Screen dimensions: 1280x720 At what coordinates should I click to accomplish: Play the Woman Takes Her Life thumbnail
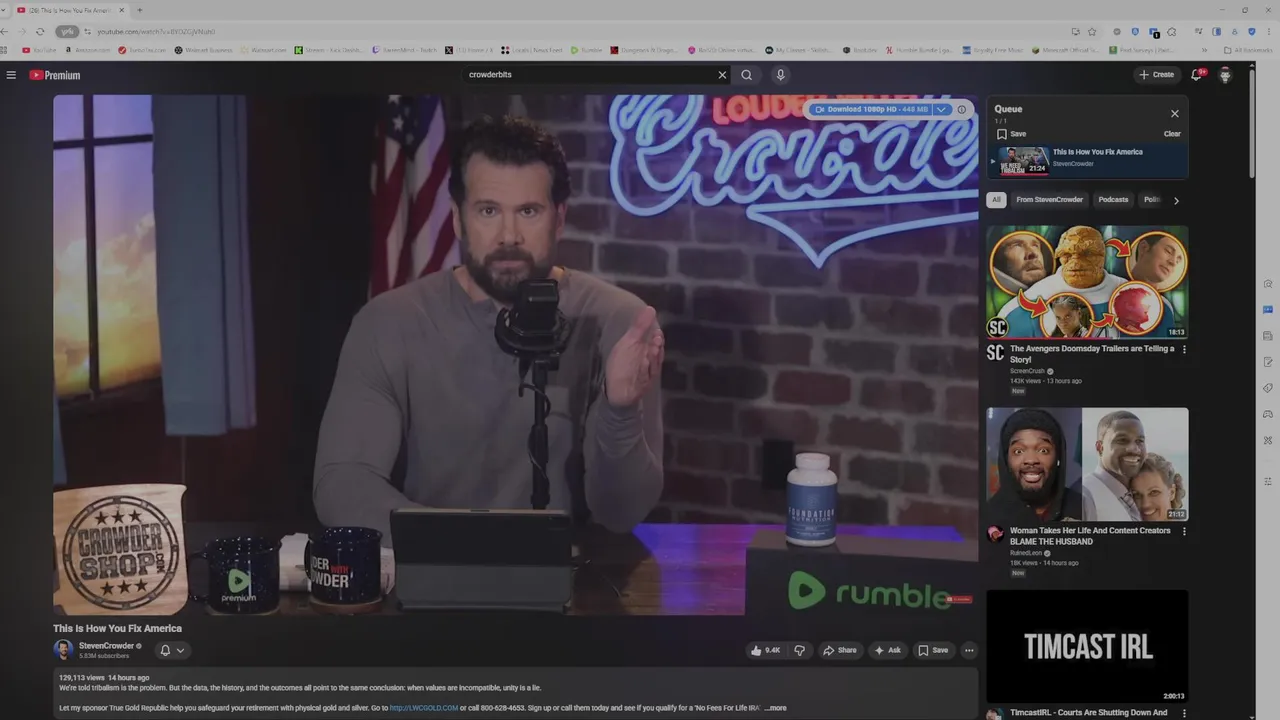(1087, 464)
